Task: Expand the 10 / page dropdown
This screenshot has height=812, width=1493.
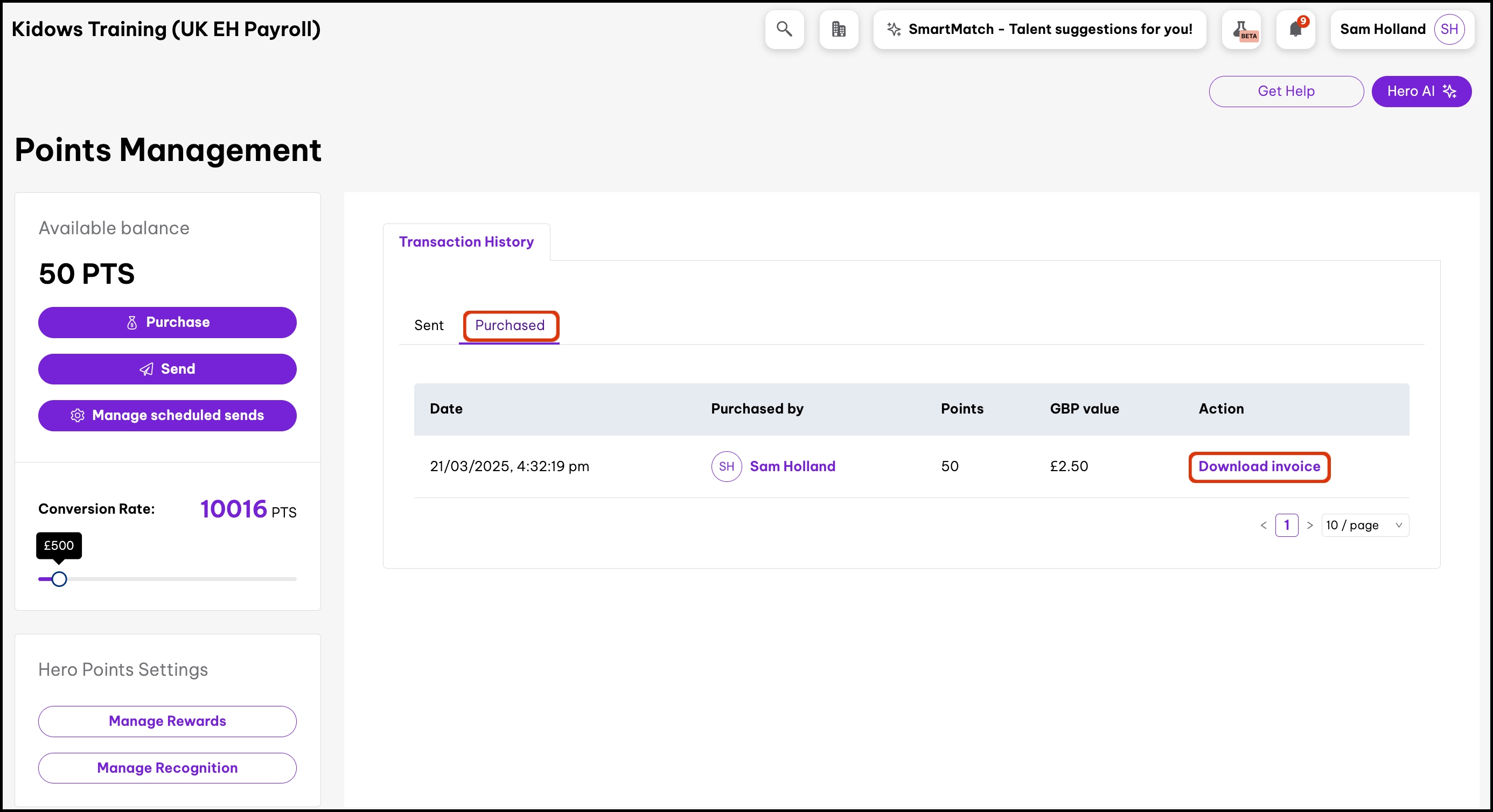Action: [1364, 525]
